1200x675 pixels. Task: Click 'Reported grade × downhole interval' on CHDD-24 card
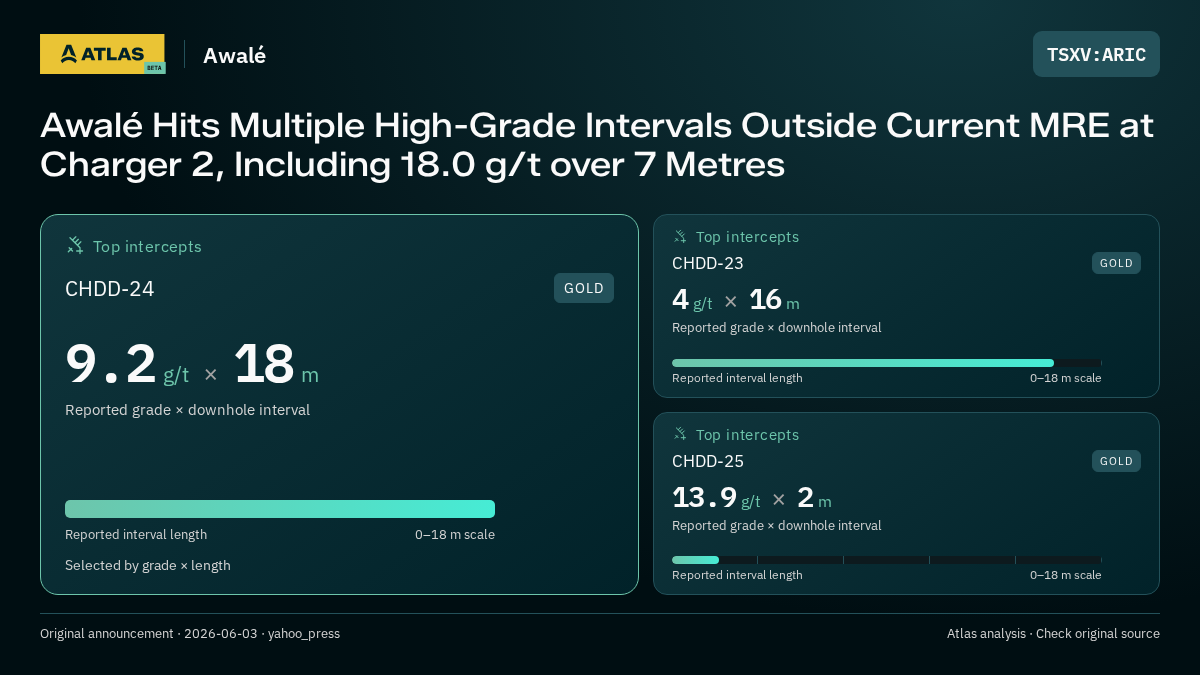point(188,410)
